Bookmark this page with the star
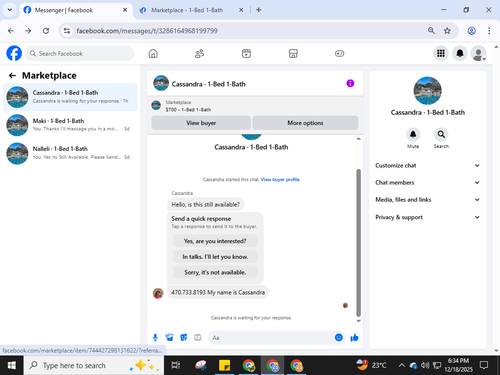Image resolution: width=500 pixels, height=375 pixels. tap(447, 31)
